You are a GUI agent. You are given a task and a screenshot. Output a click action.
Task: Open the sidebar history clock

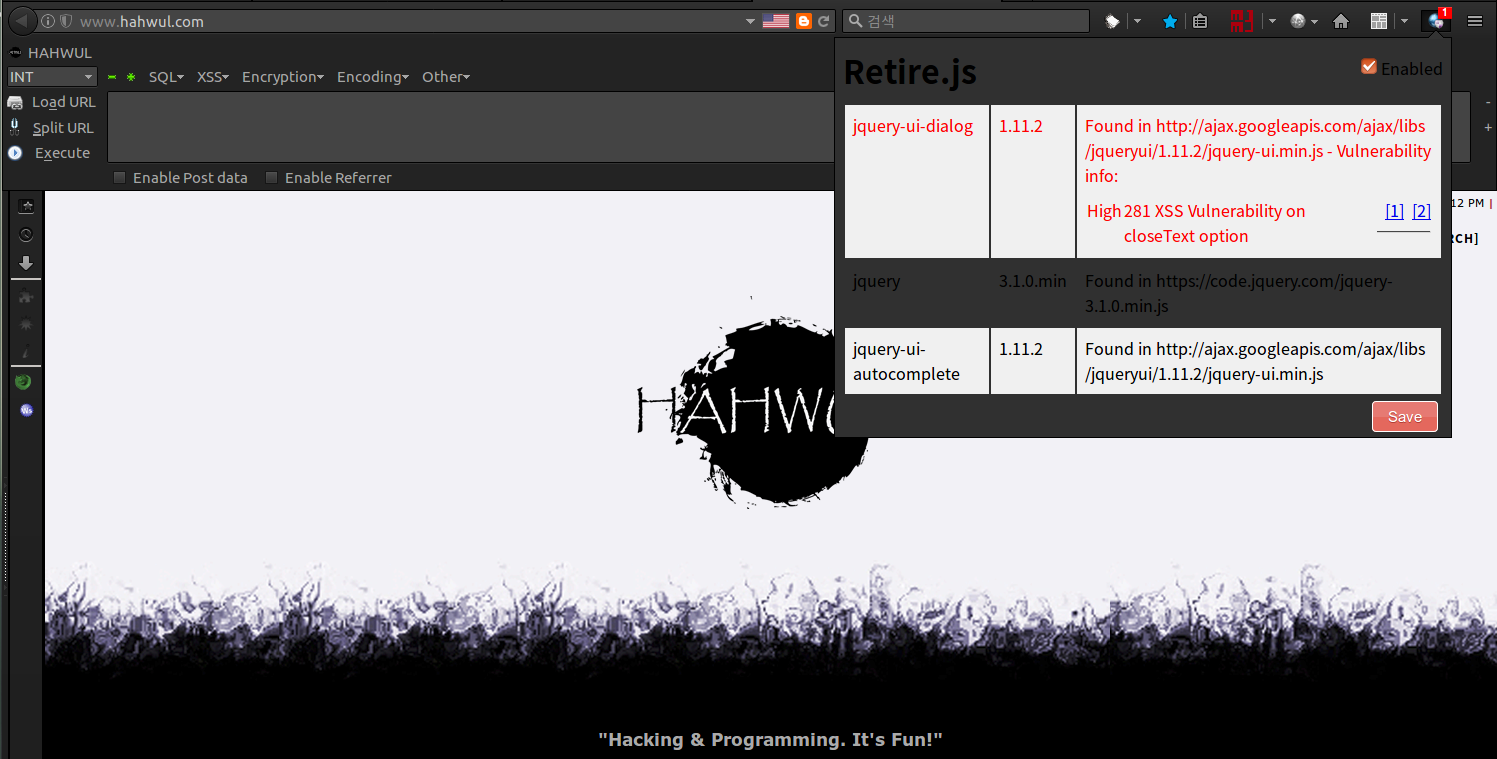(x=26, y=235)
